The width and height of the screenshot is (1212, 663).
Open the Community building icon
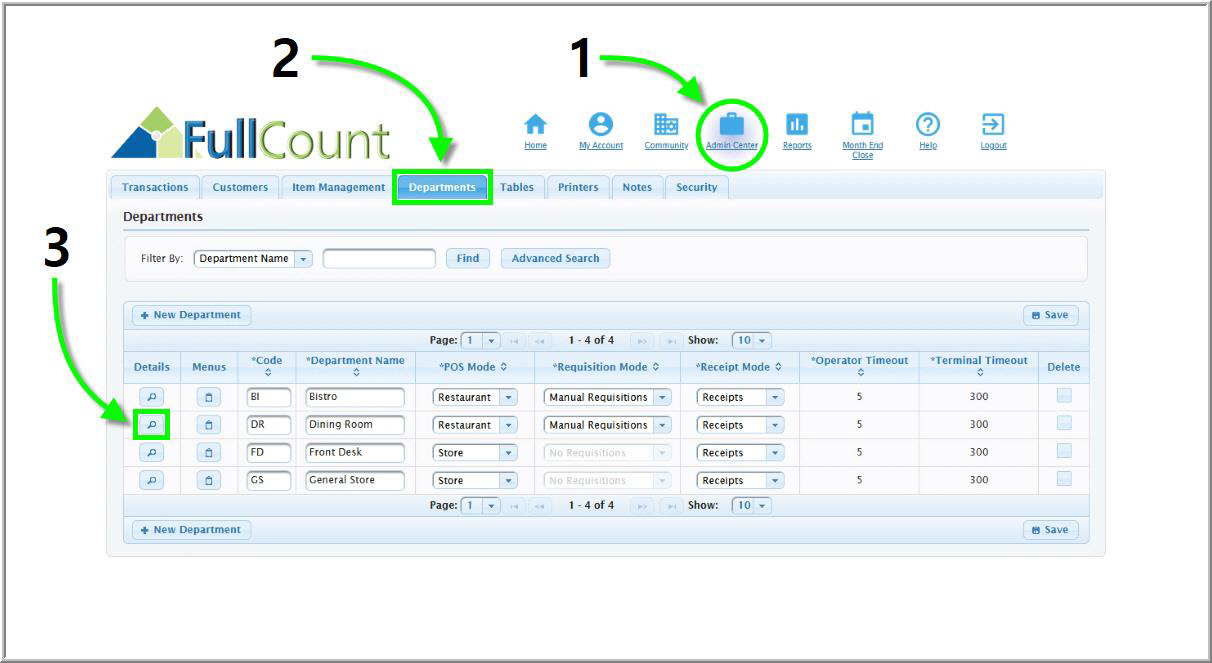(666, 125)
